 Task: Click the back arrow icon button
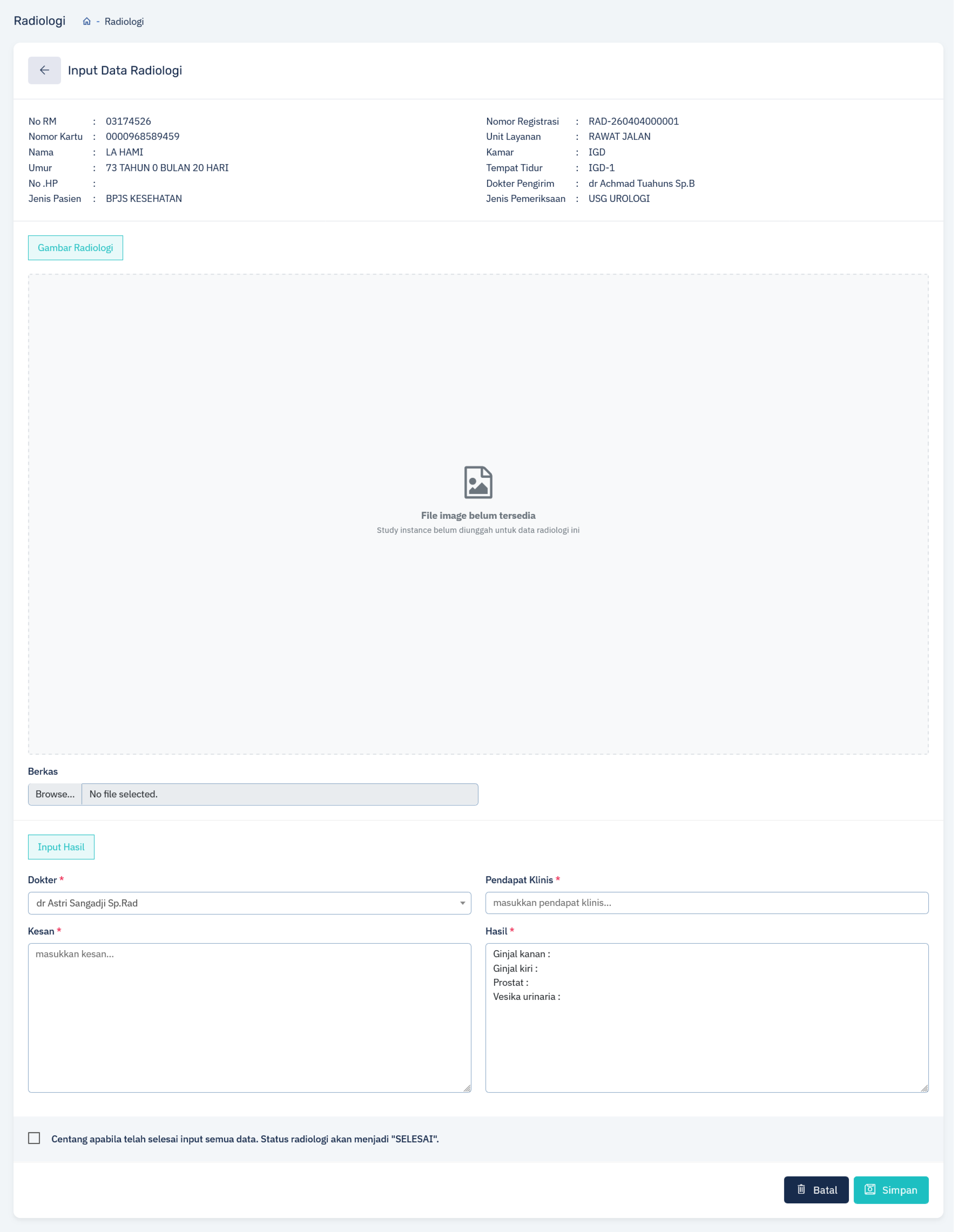(45, 70)
